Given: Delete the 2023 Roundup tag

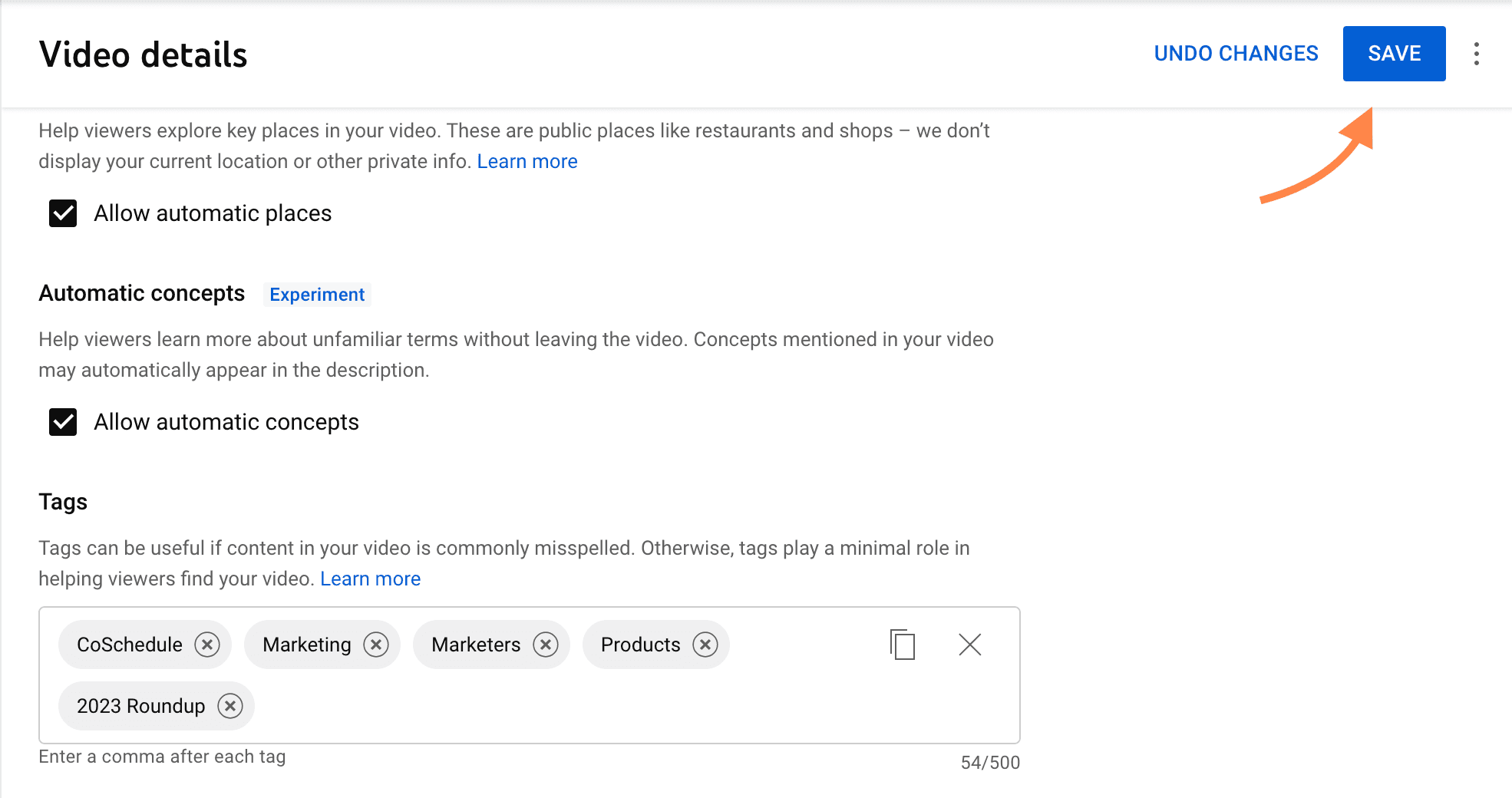Looking at the screenshot, I should [x=229, y=706].
